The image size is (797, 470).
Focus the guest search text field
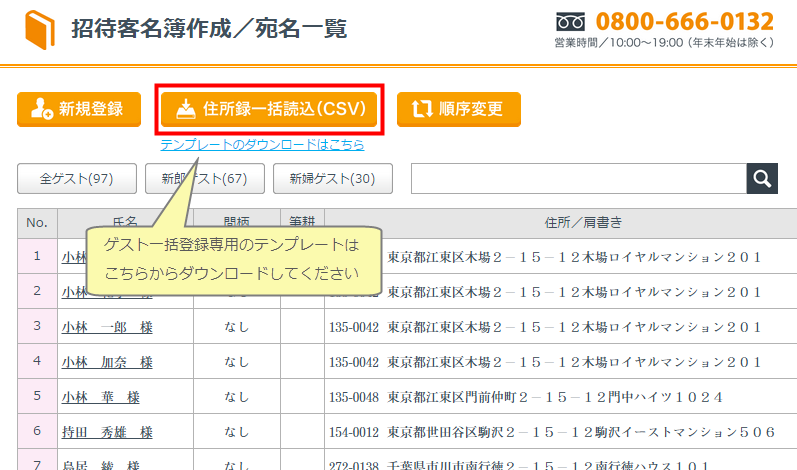point(578,178)
